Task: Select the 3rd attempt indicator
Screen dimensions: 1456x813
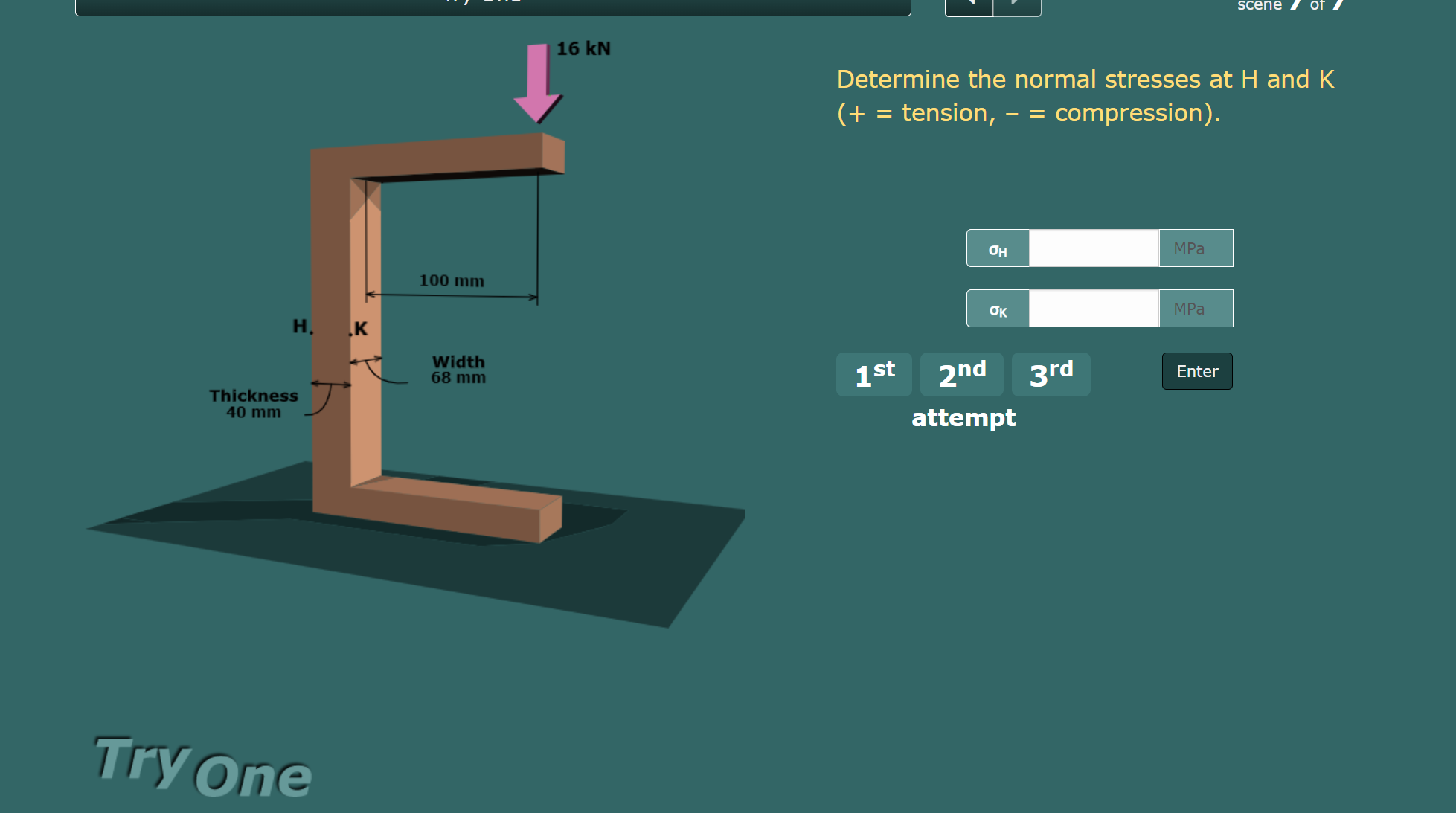Action: coord(1051,374)
